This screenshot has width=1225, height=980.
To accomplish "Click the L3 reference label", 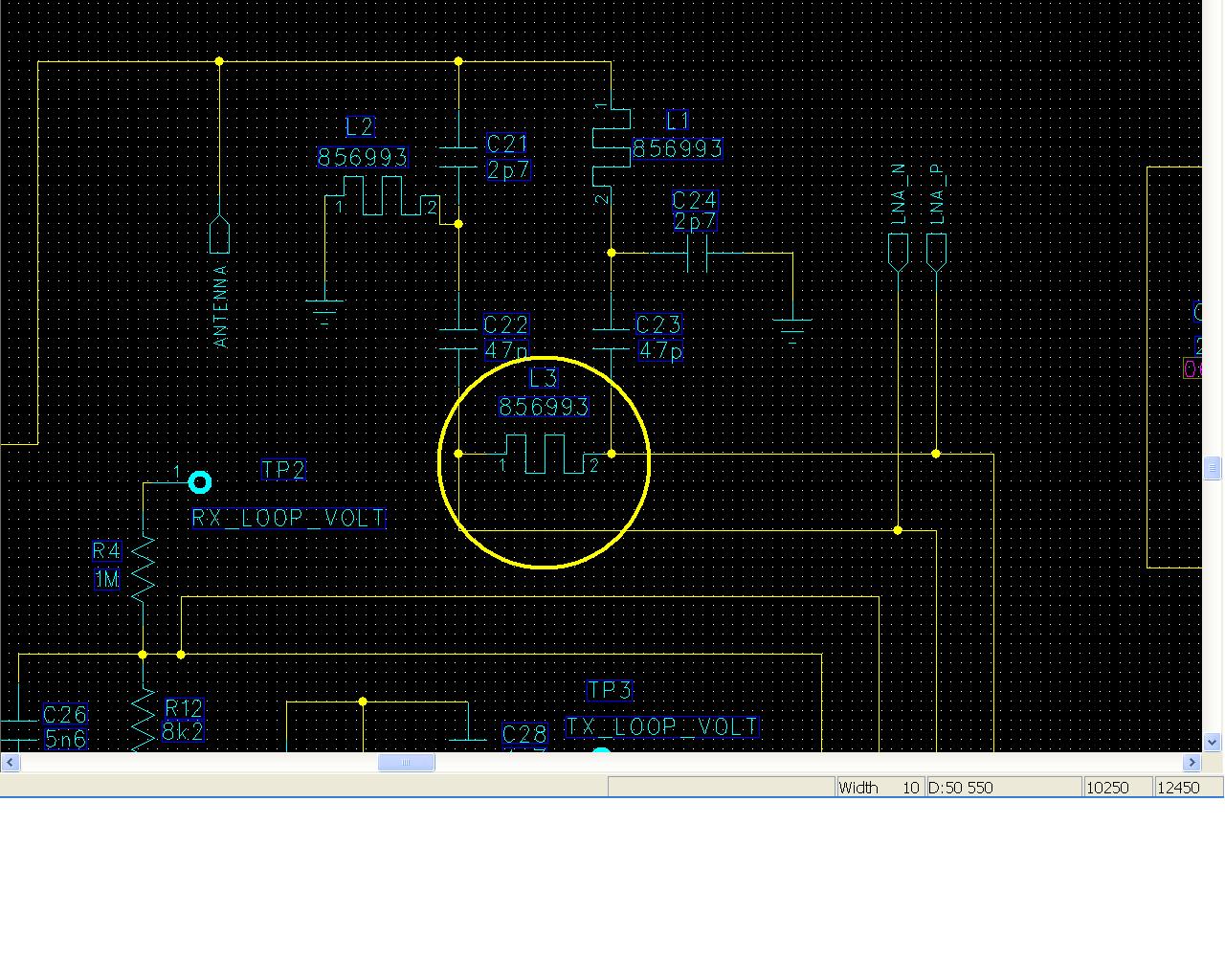I will [x=543, y=378].
